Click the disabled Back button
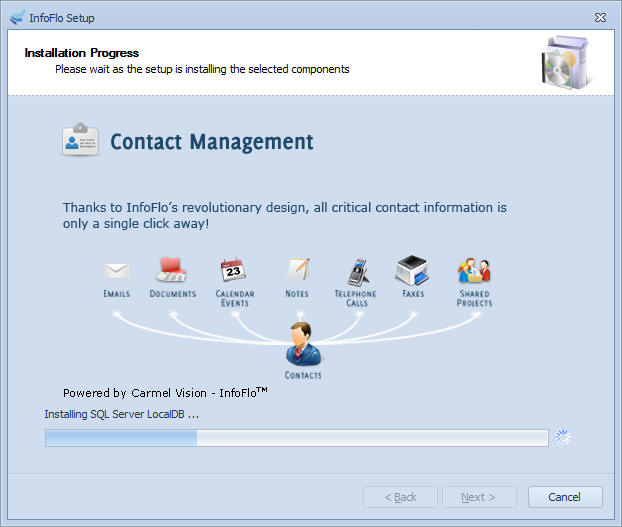The image size is (622, 527). [400, 497]
